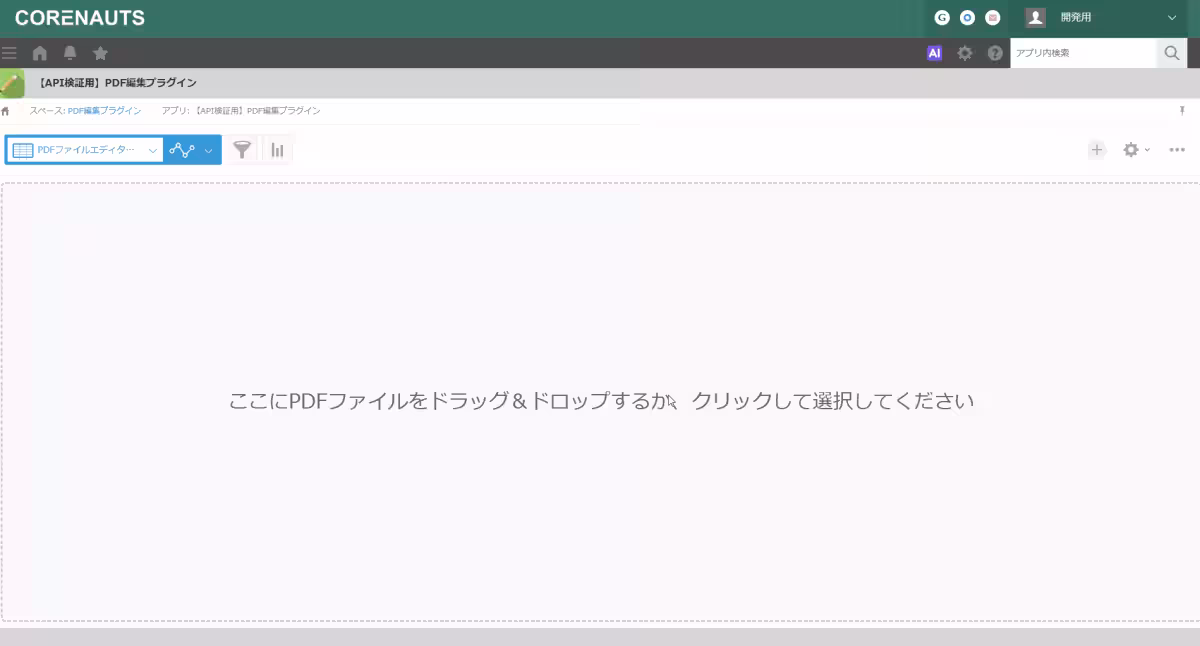
Task: Add a new record with plus button
Action: click(x=1097, y=150)
